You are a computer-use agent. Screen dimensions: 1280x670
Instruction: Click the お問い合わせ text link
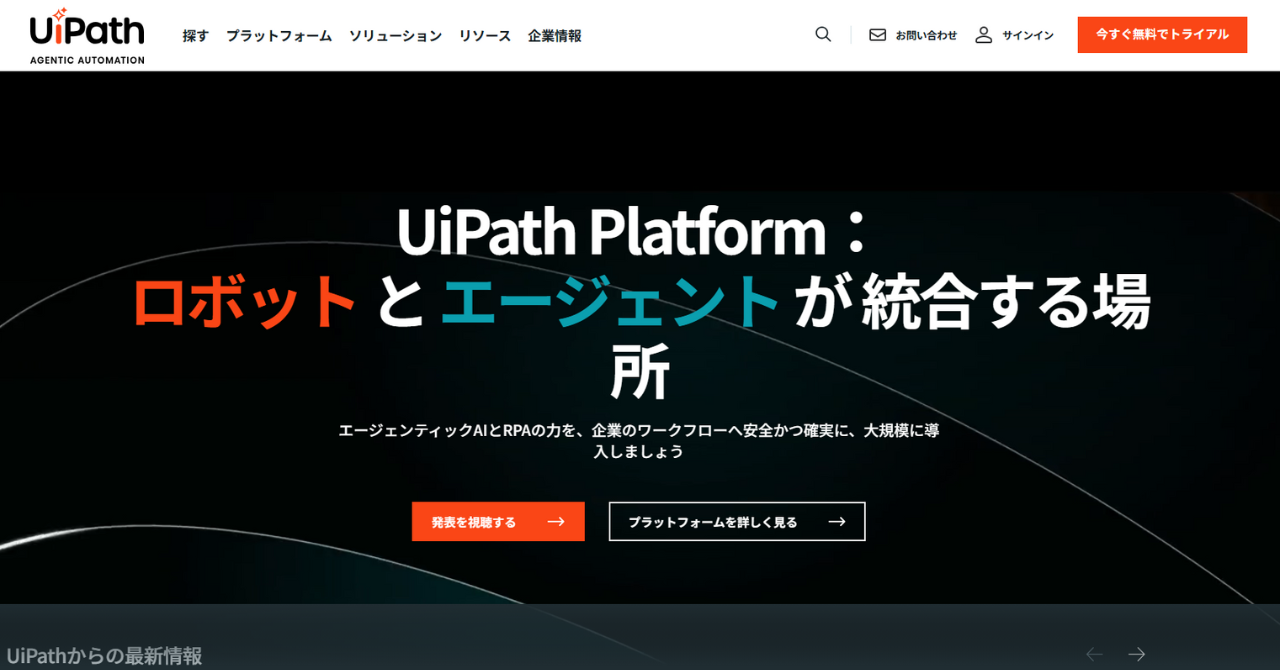coord(926,35)
